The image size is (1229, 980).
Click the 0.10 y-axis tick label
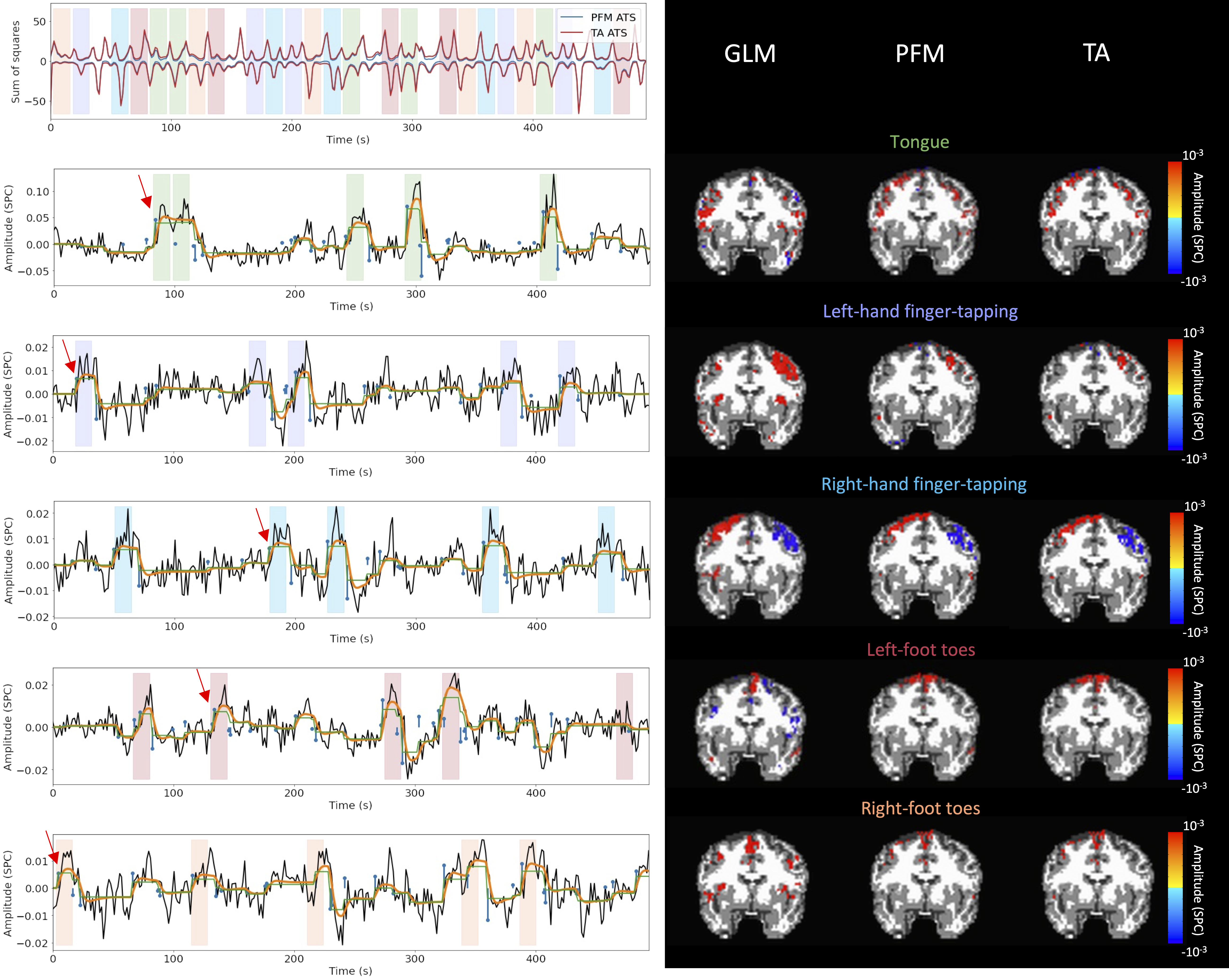(x=37, y=192)
